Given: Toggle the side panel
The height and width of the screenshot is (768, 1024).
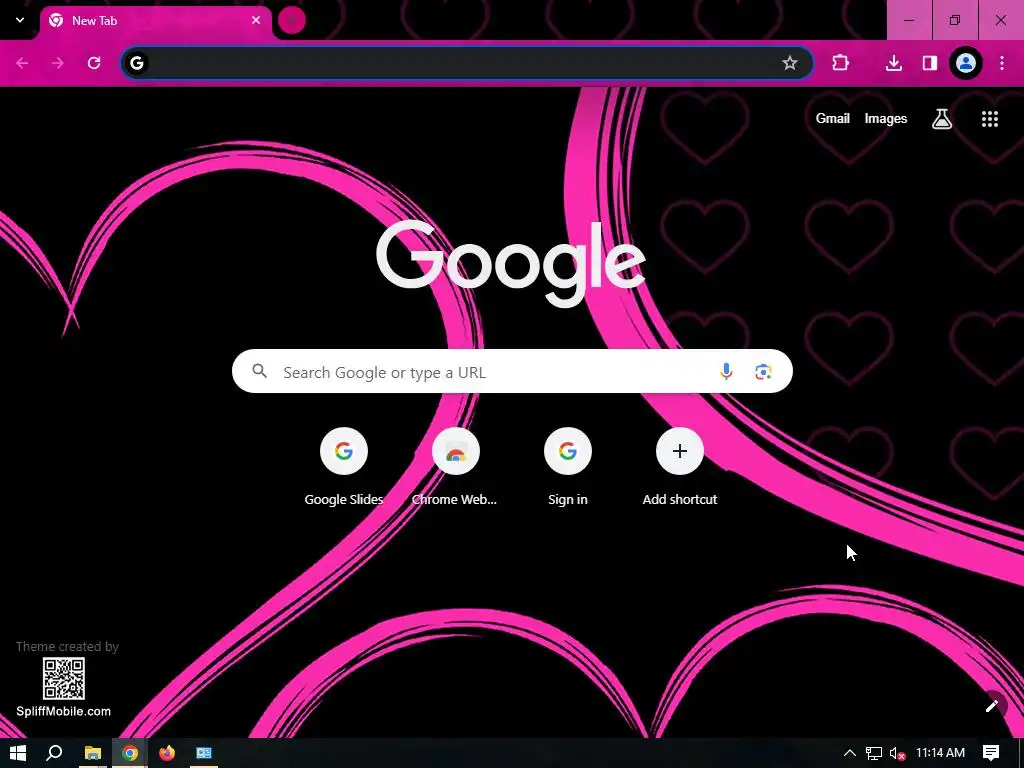Looking at the screenshot, I should click(x=929, y=63).
